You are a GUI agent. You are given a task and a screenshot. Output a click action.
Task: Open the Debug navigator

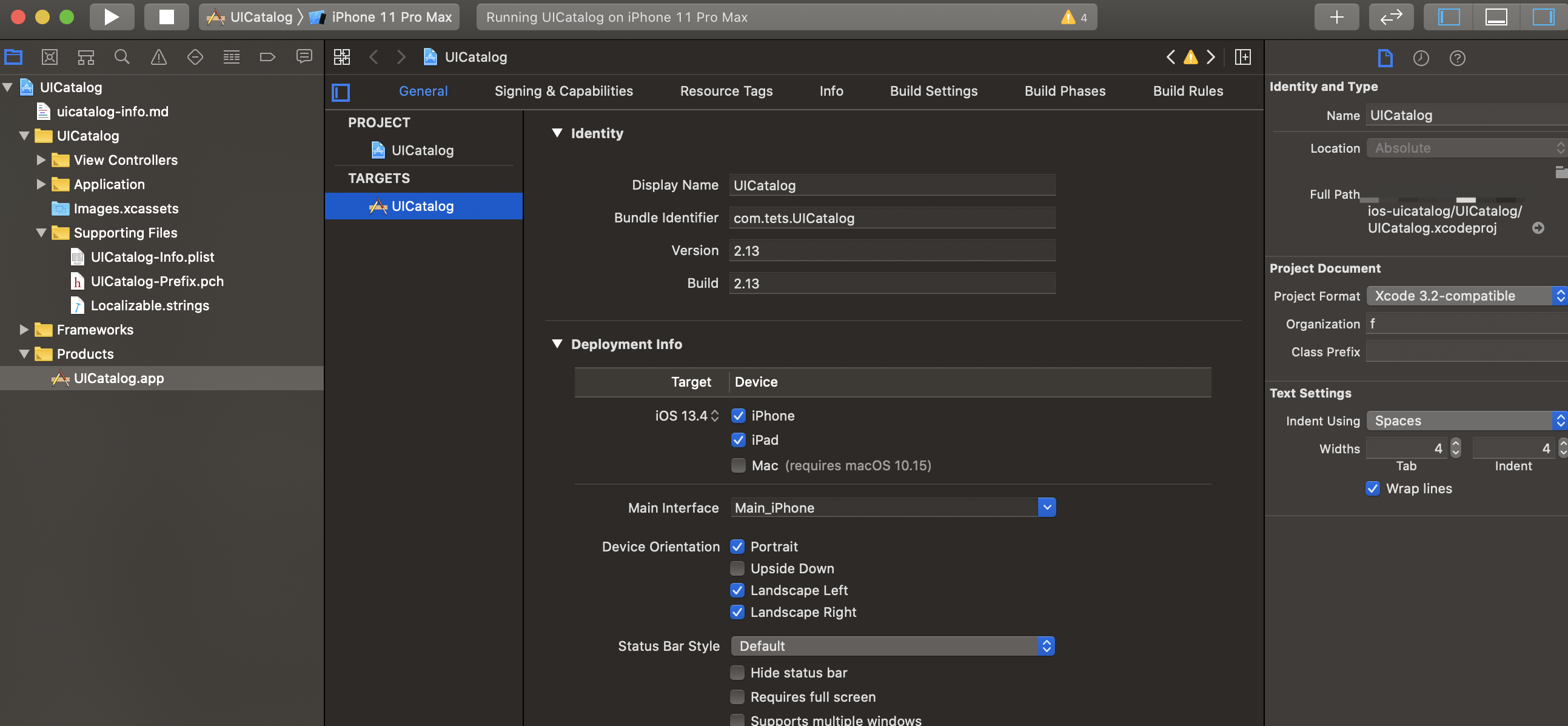point(231,57)
